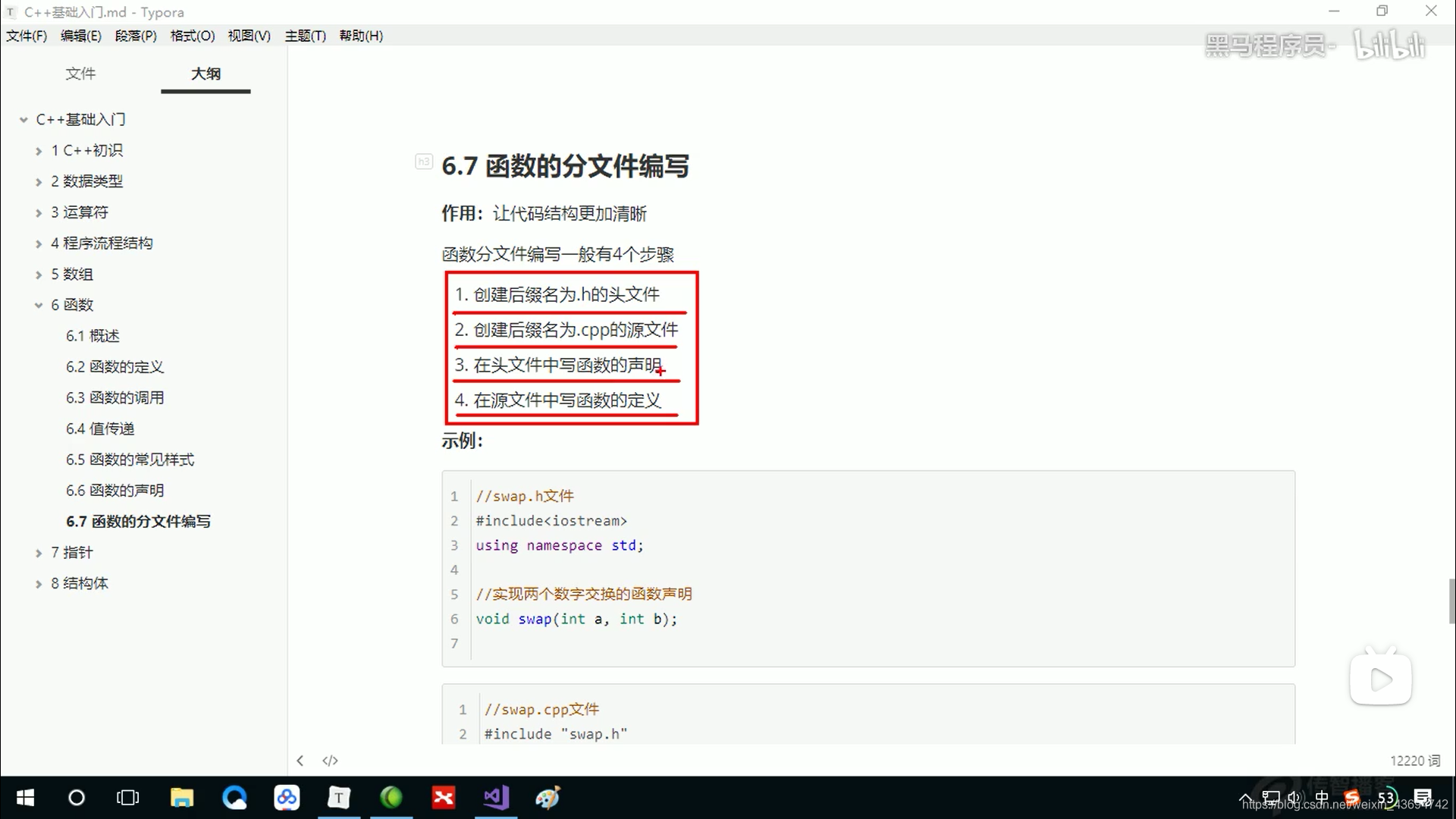The image size is (1456, 819).
Task: Toggle the sidebar with the back arrow
Action: pos(300,761)
